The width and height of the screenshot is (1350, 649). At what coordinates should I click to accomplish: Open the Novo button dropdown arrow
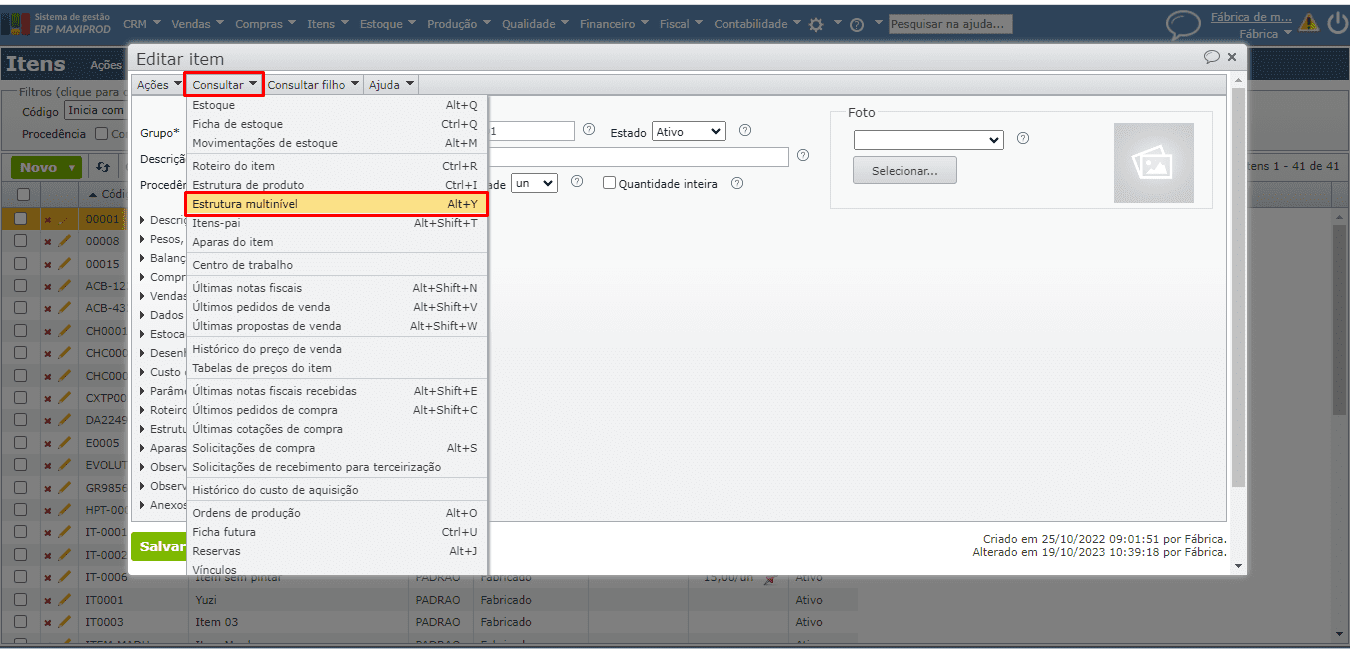[x=74, y=168]
